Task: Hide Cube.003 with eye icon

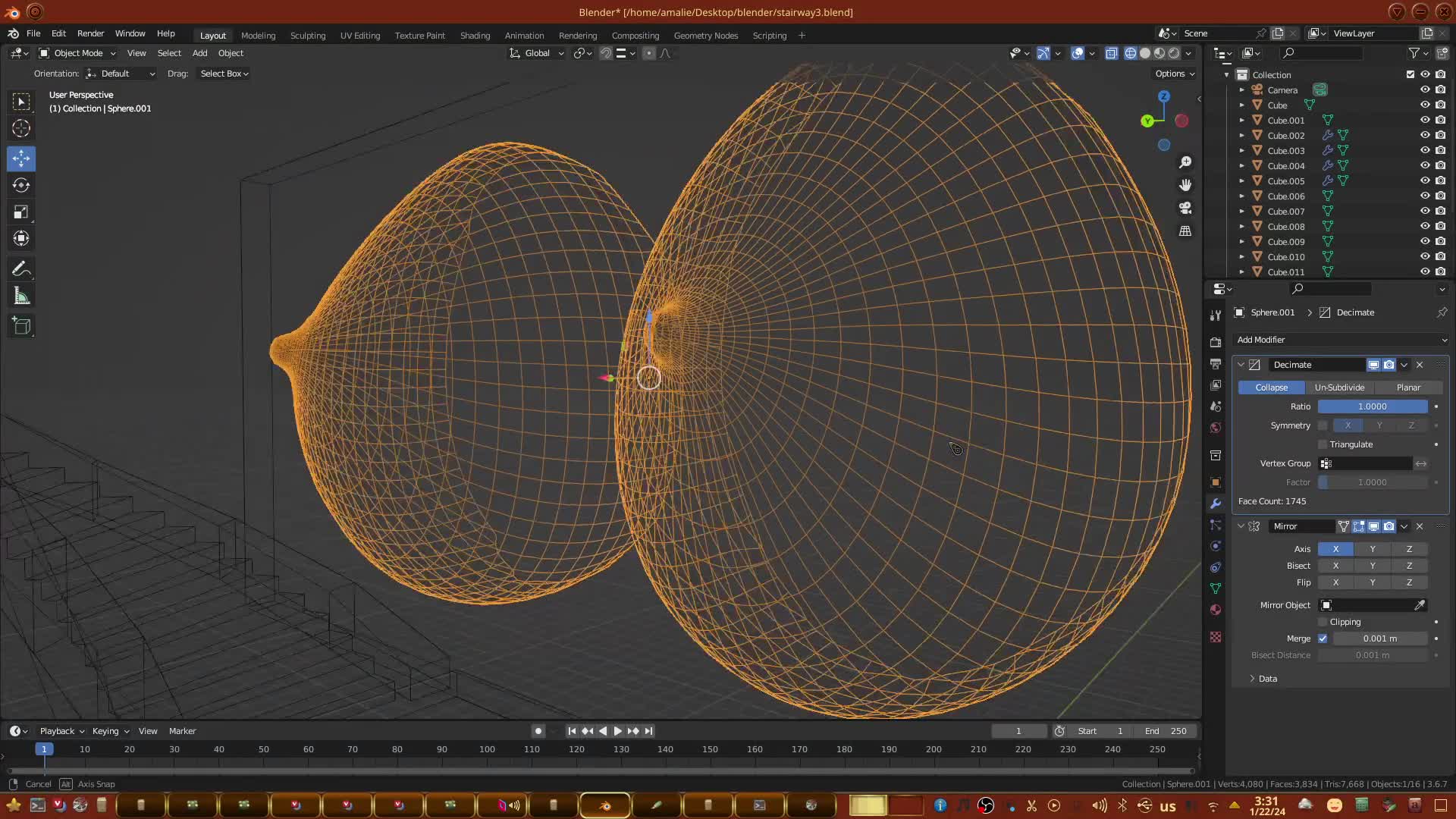Action: coord(1425,150)
